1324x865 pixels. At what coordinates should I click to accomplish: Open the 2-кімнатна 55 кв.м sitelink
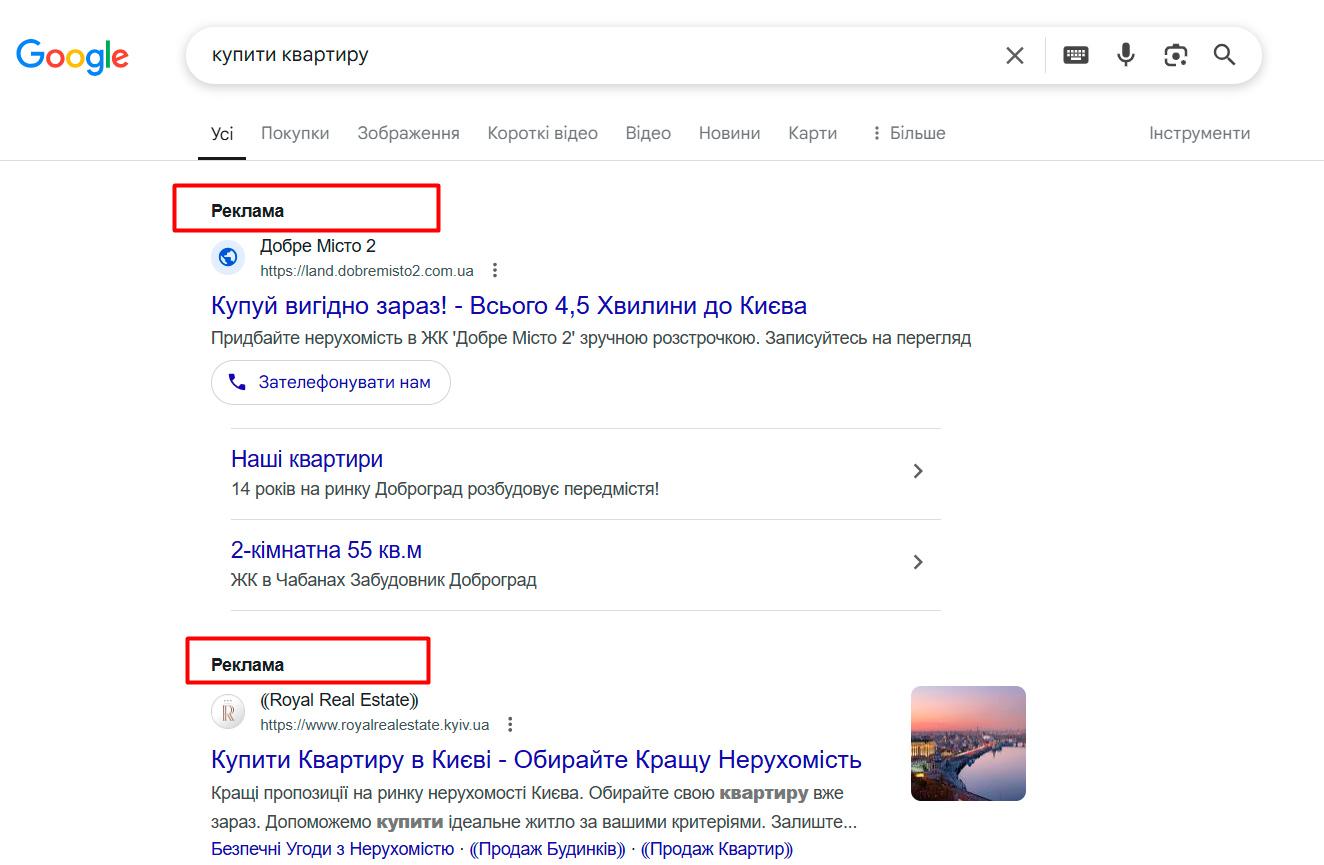[326, 550]
